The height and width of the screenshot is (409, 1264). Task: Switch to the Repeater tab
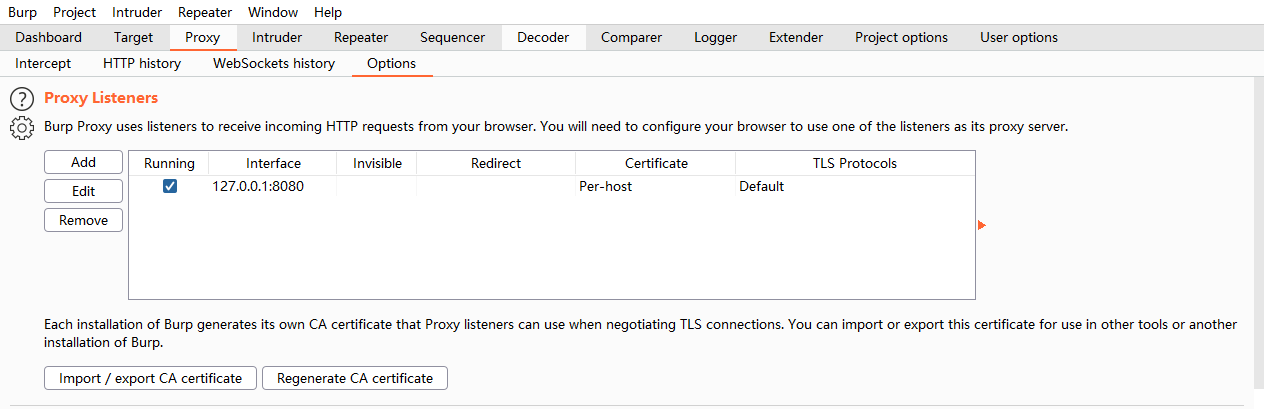360,37
